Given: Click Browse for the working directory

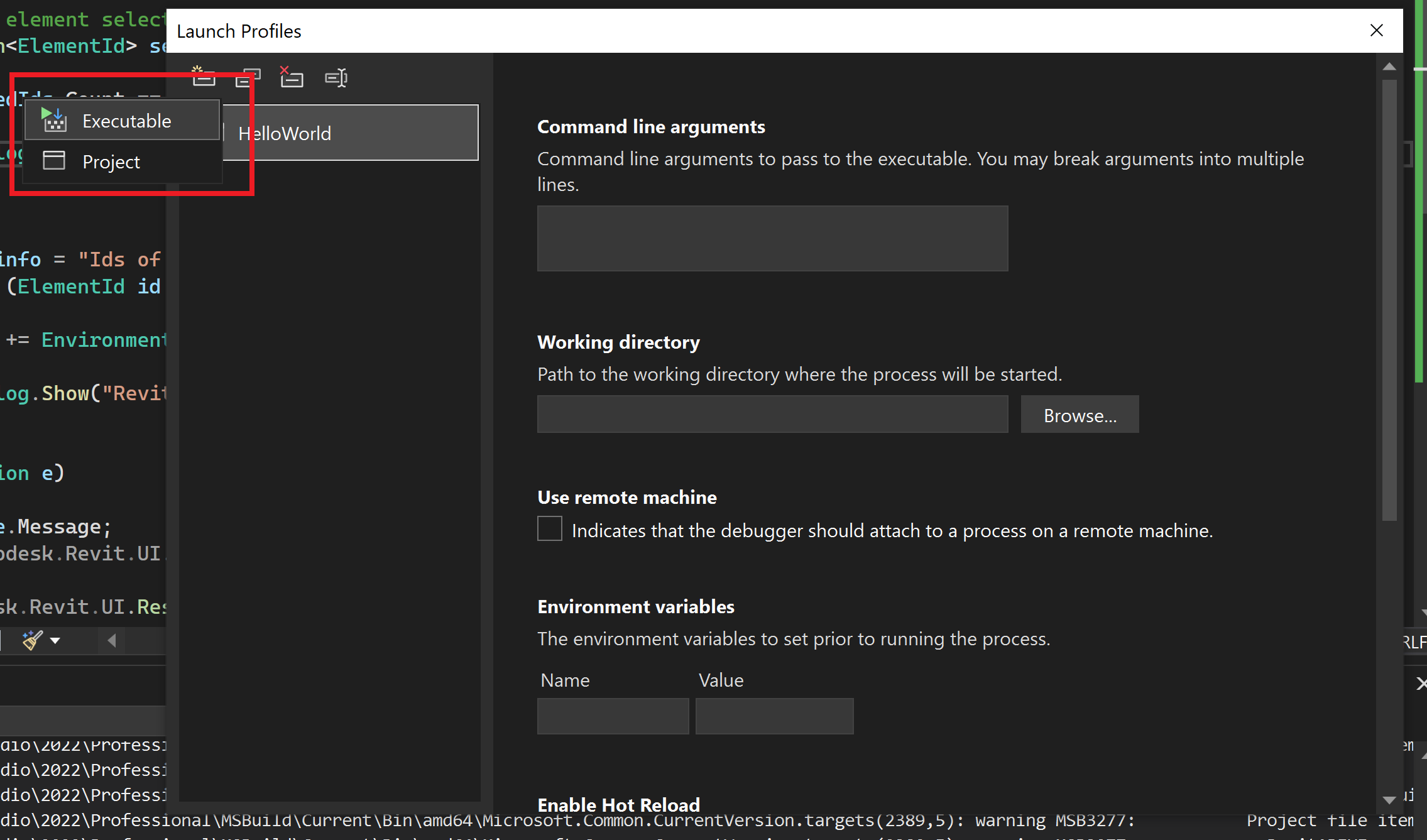Looking at the screenshot, I should tap(1080, 415).
